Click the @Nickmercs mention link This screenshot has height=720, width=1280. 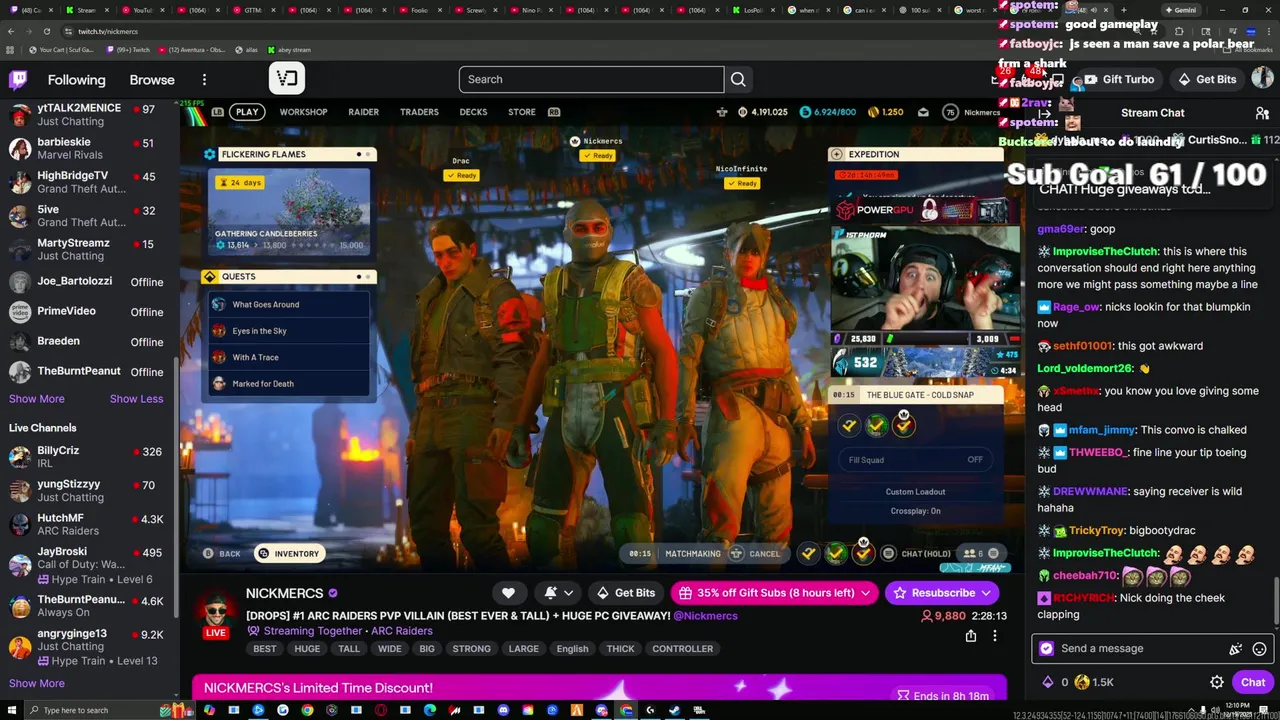pos(706,616)
